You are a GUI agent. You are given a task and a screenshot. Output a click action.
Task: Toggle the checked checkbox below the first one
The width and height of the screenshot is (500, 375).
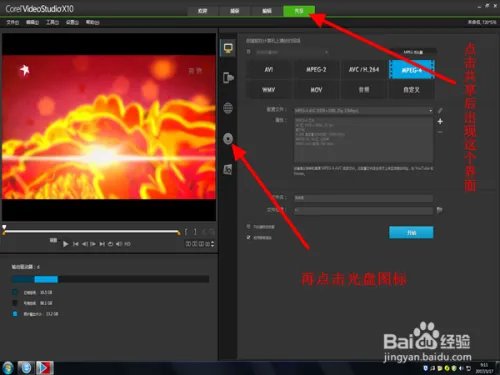coord(248,237)
